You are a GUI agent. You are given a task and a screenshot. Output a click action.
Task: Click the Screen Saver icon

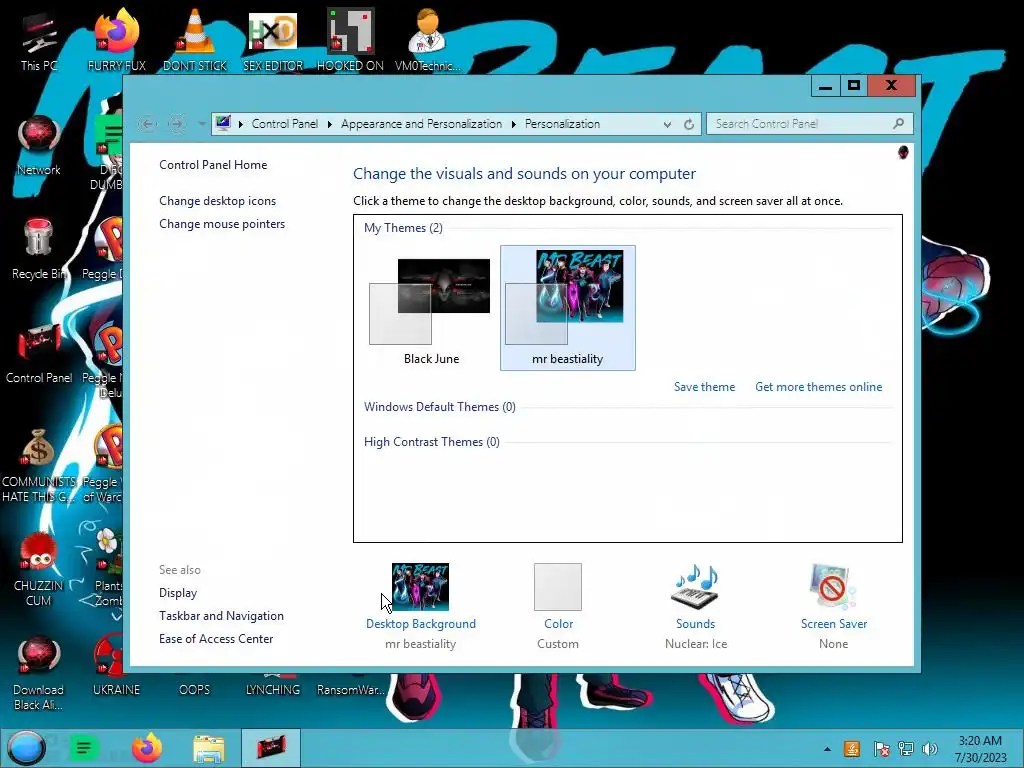pyautogui.click(x=833, y=586)
